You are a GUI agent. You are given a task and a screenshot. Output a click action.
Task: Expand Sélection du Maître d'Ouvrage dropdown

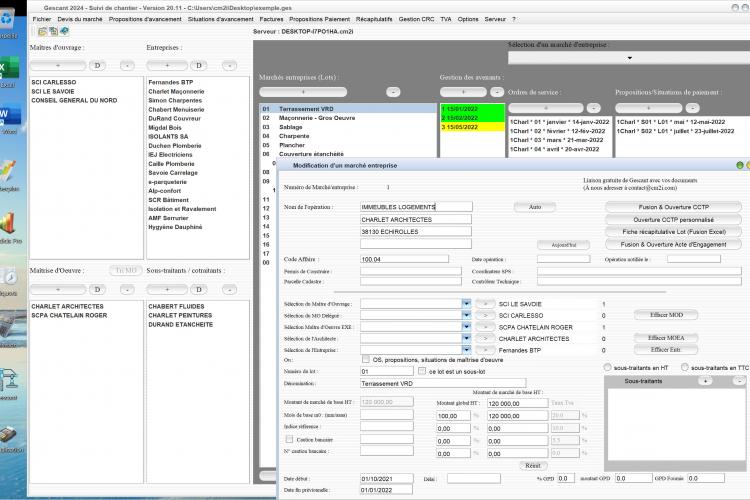click(x=466, y=303)
